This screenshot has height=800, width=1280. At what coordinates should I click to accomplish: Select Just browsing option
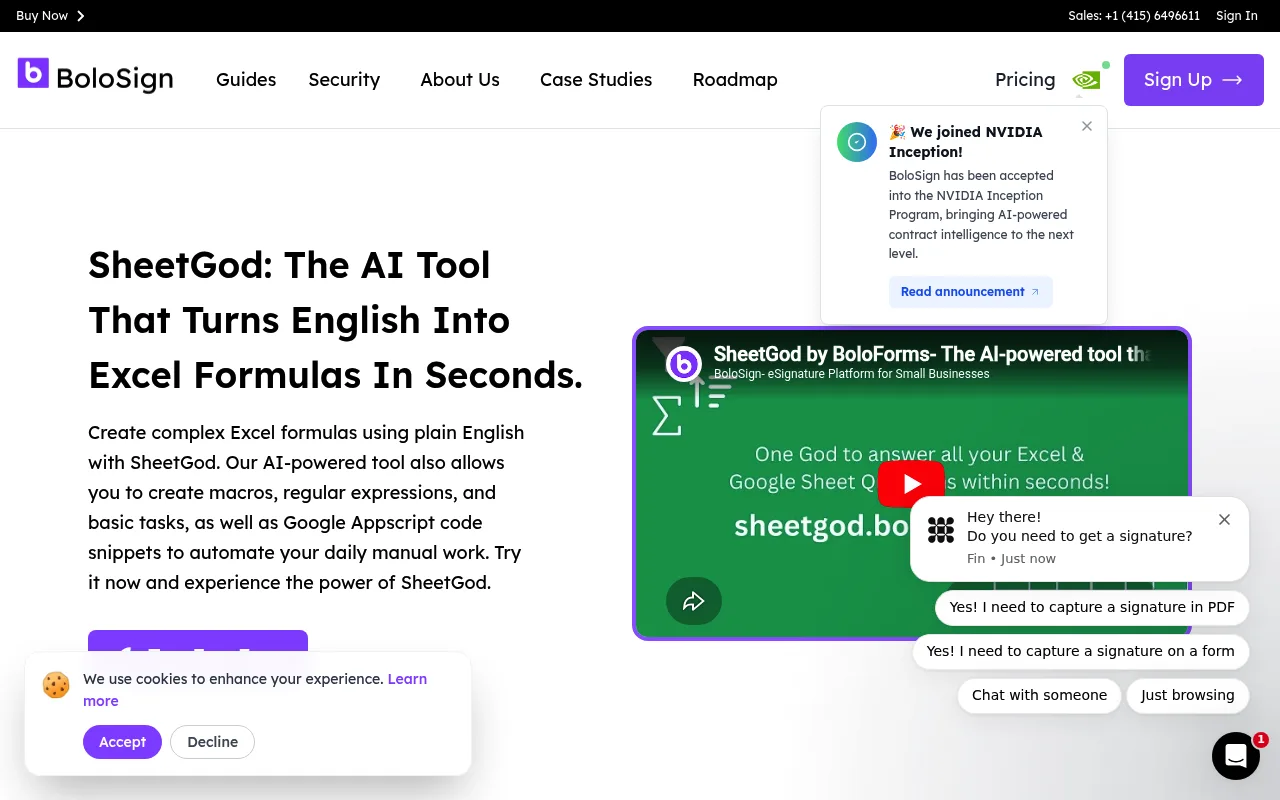(x=1188, y=695)
